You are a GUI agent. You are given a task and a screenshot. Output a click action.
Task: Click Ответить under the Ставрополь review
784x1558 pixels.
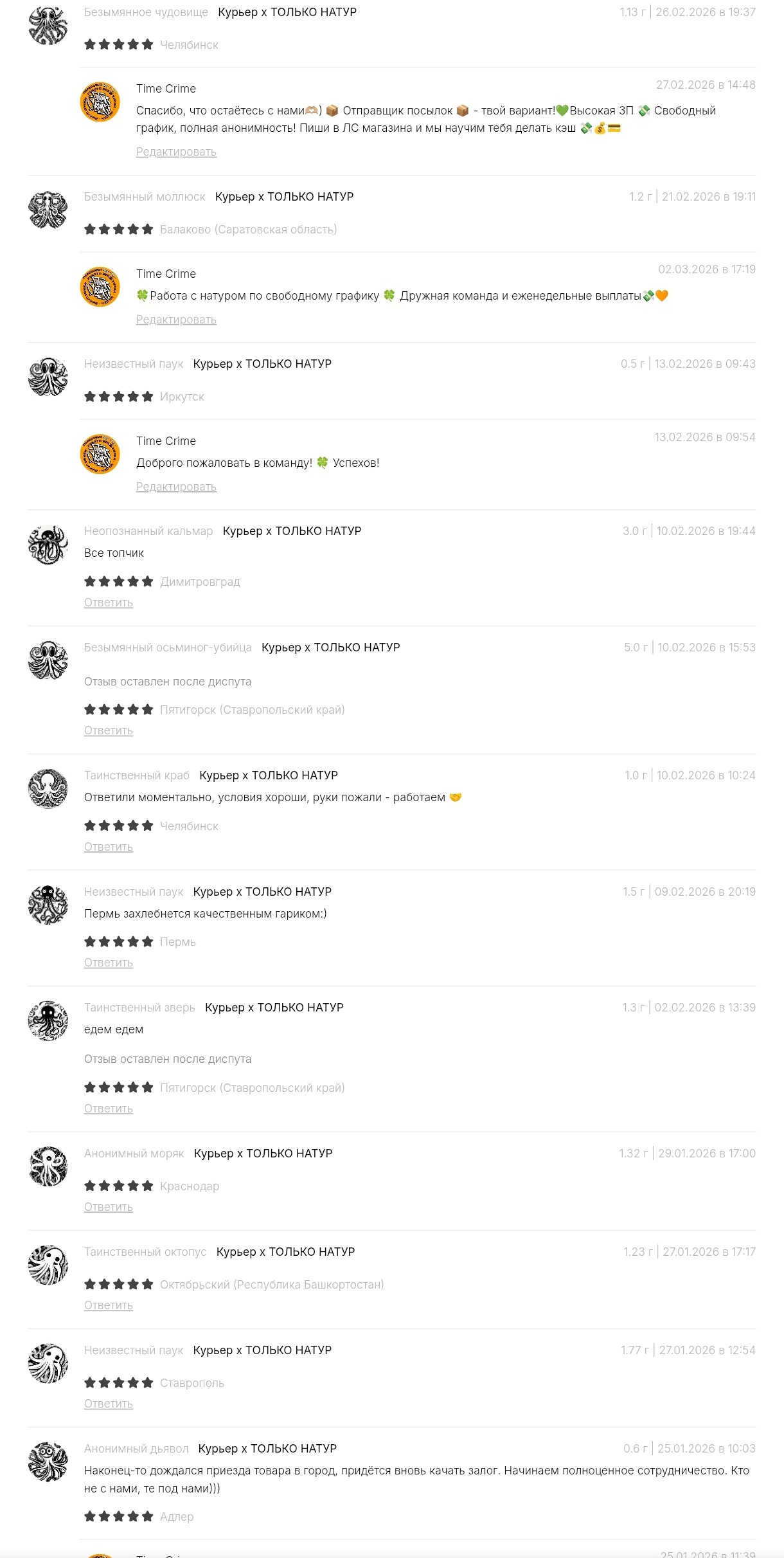pos(109,1404)
